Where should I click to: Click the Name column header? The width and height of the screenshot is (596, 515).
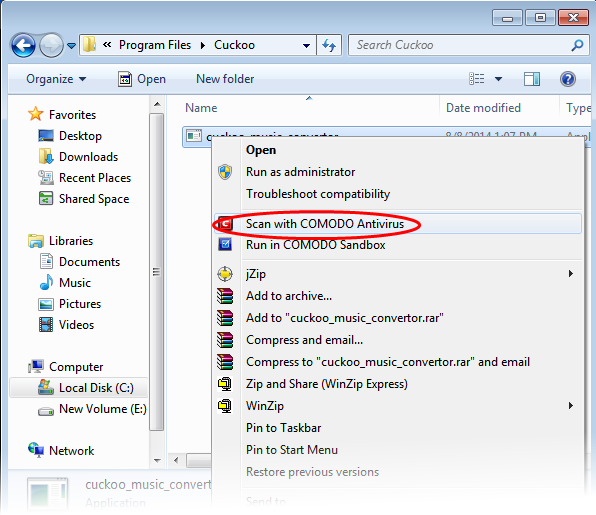tap(201, 108)
